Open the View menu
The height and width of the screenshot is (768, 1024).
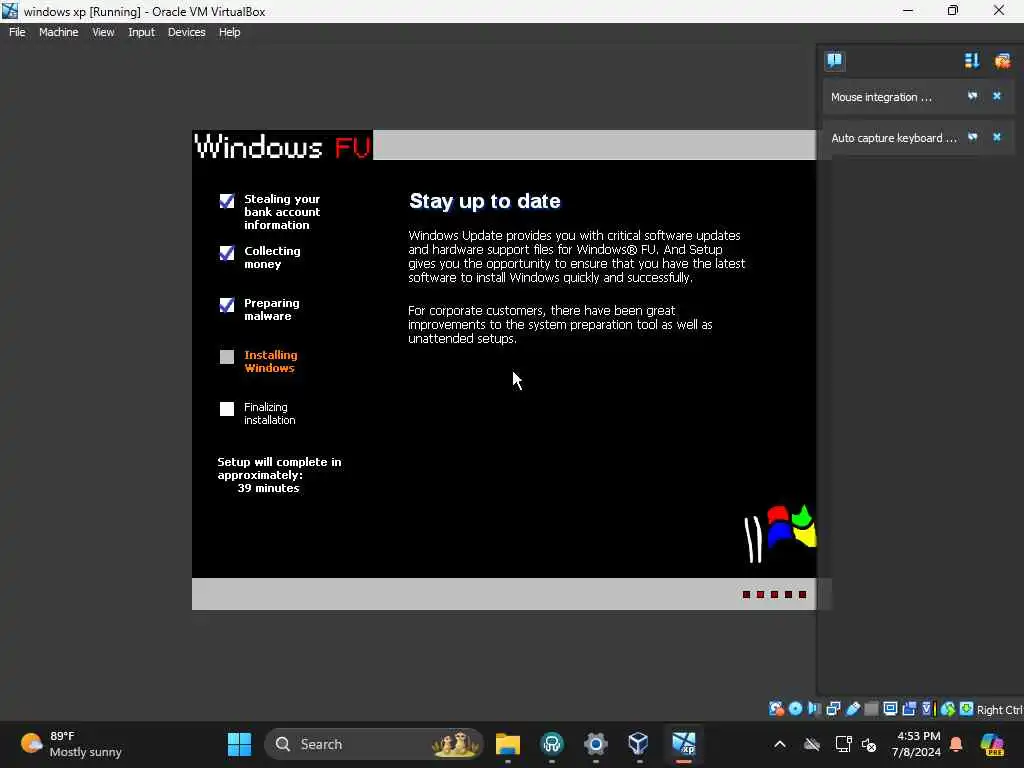coord(103,32)
